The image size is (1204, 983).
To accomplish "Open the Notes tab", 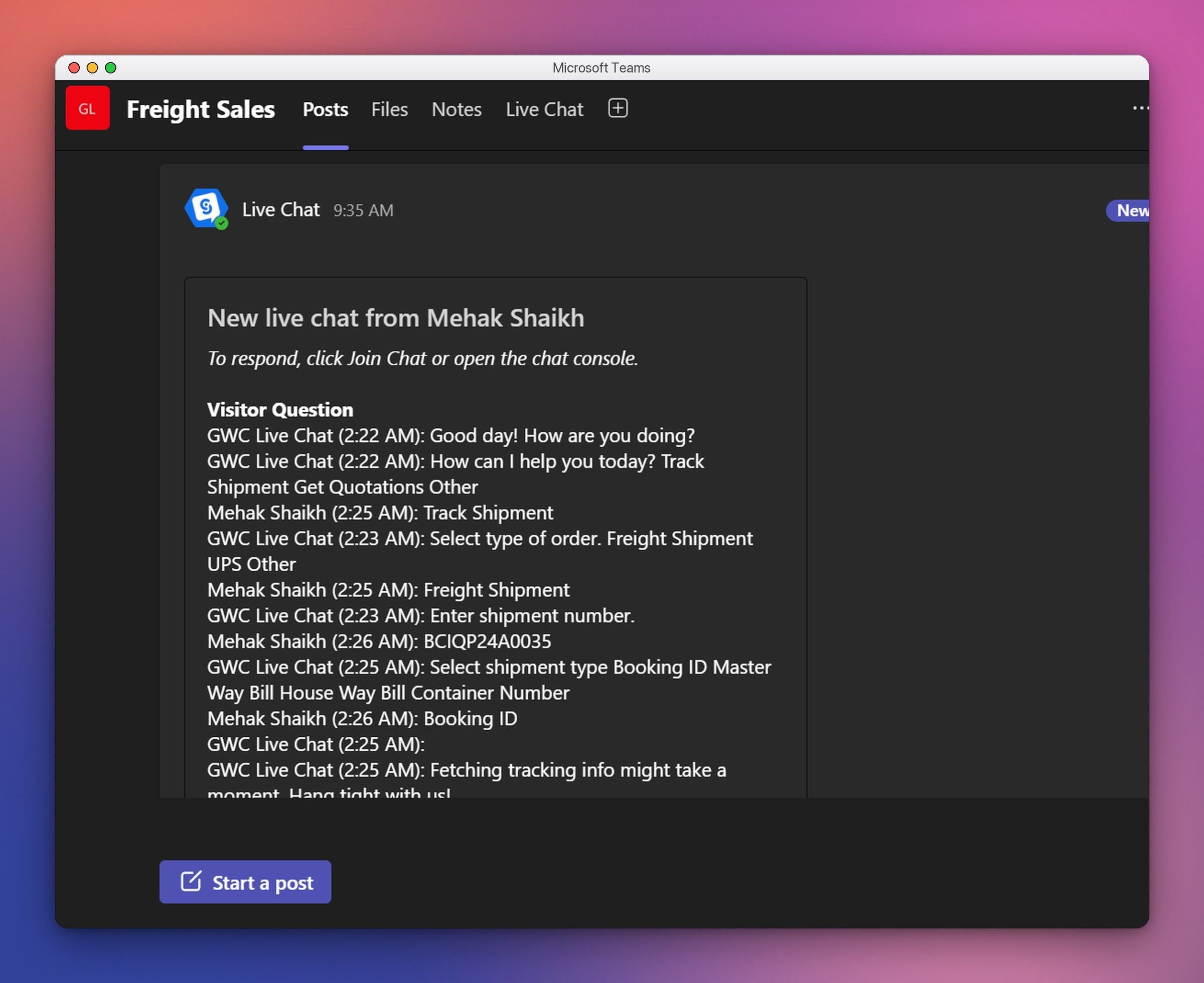I will [x=457, y=109].
